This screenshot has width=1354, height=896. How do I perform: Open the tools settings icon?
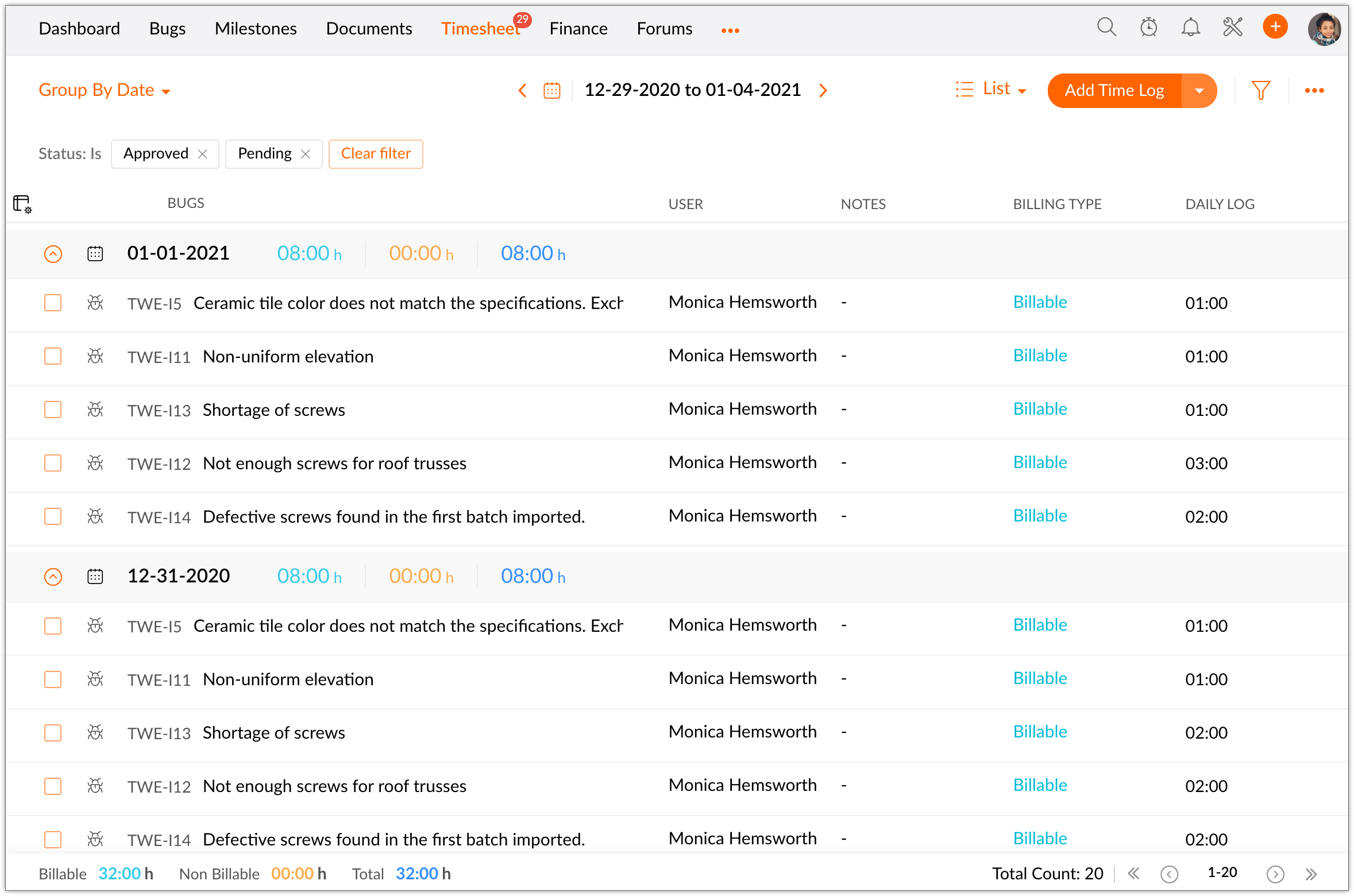click(x=1233, y=27)
